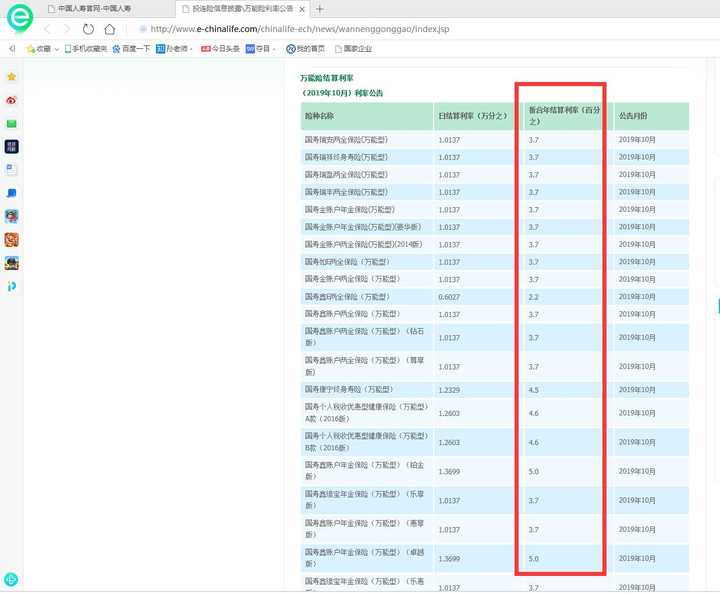Reload the current page
Image resolution: width=720 pixels, height=594 pixels.
pyautogui.click(x=88, y=29)
